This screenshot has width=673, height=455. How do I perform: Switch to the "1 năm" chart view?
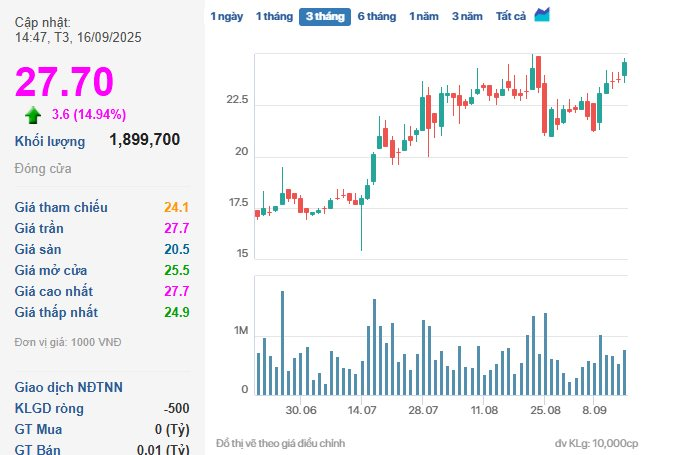424,17
